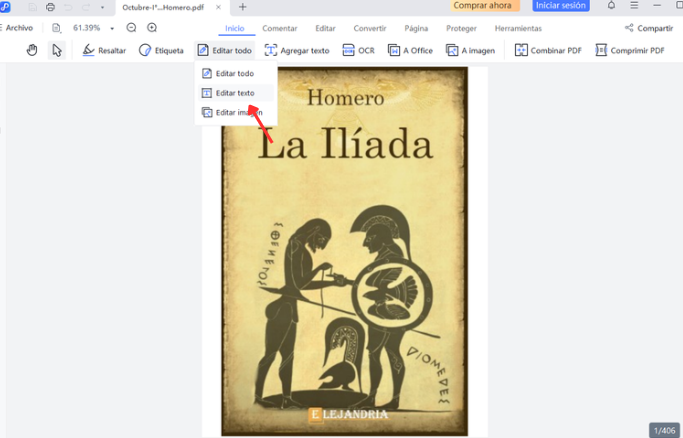Click the print icon in title bar
This screenshot has width=683, height=438.
51,7
